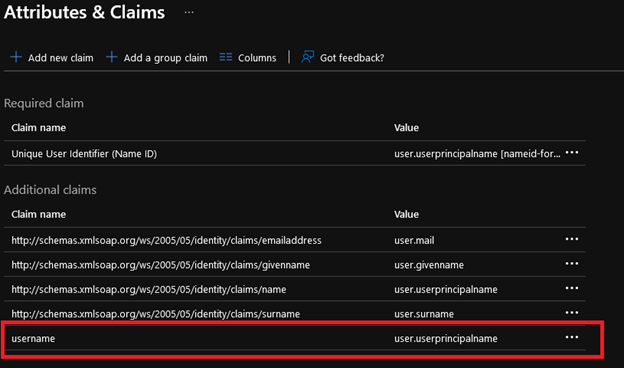
Task: Click the user.surname value
Action: coord(424,314)
